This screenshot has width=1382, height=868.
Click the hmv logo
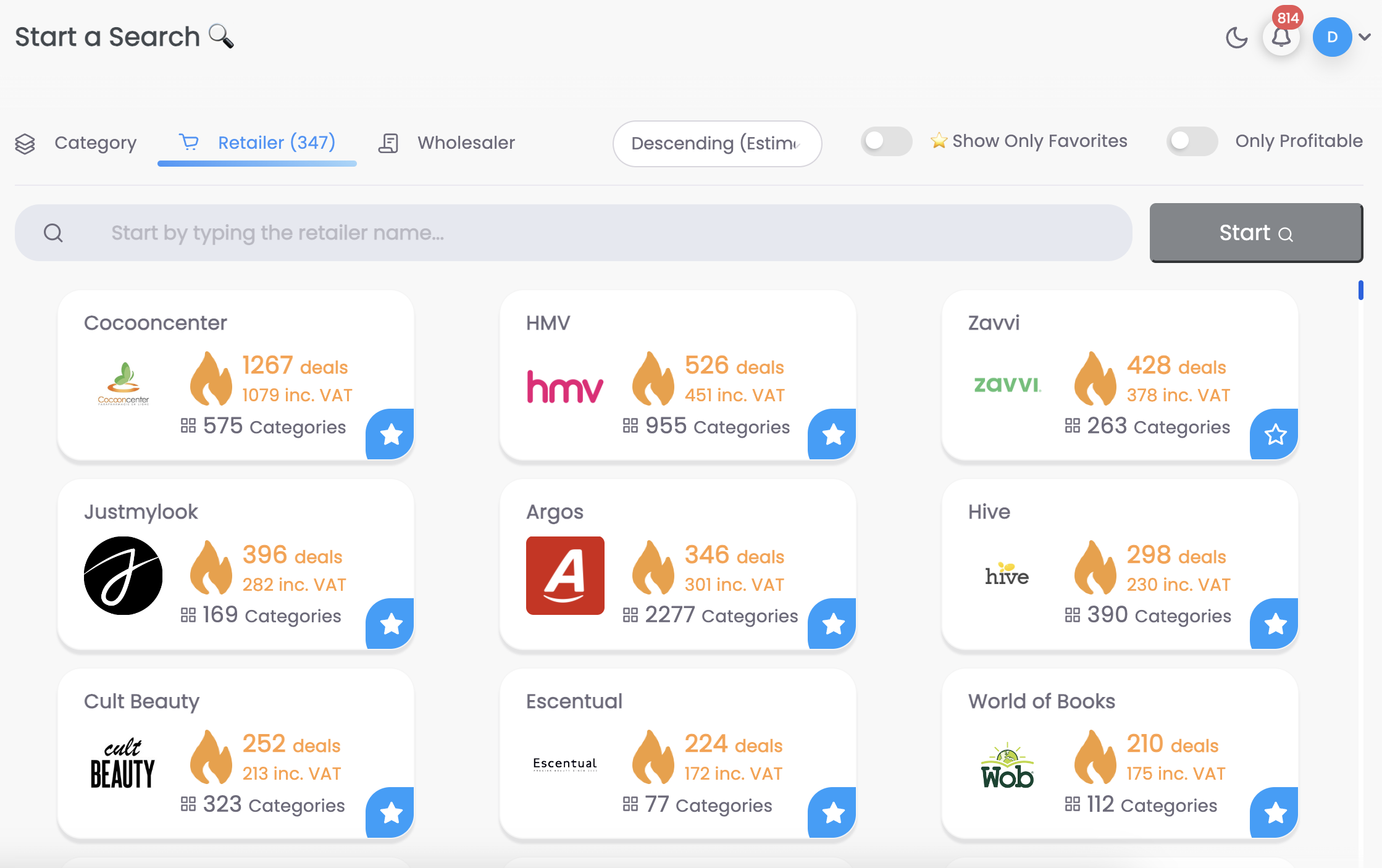565,386
